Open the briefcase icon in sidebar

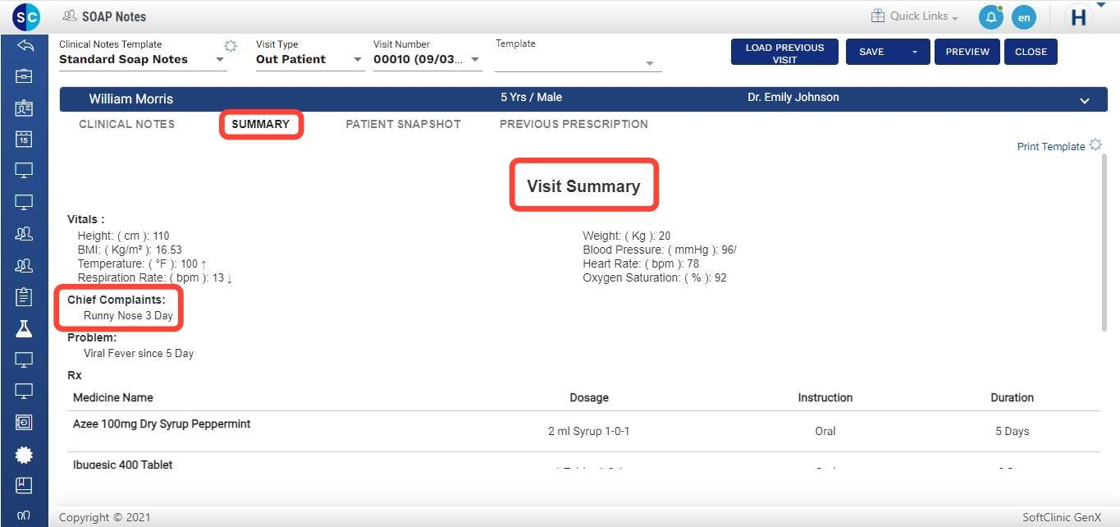[24, 77]
